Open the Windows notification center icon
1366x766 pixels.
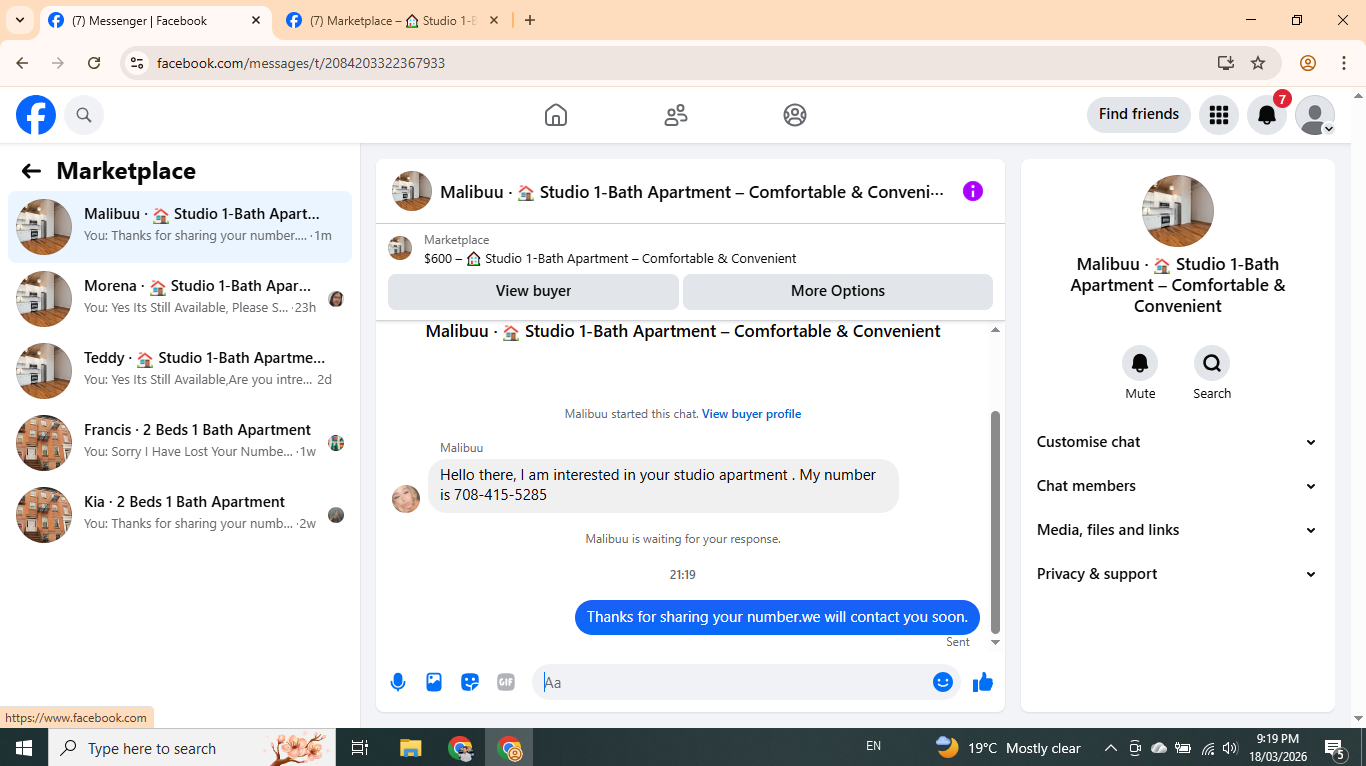(1335, 748)
